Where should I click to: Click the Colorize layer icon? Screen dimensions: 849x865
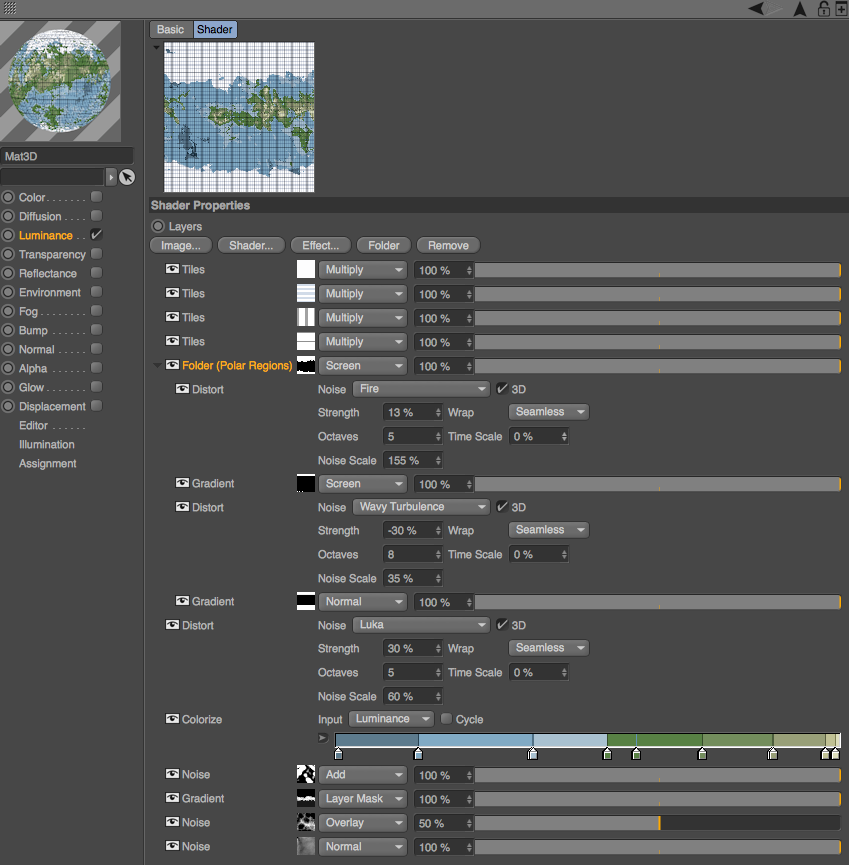coord(172,719)
